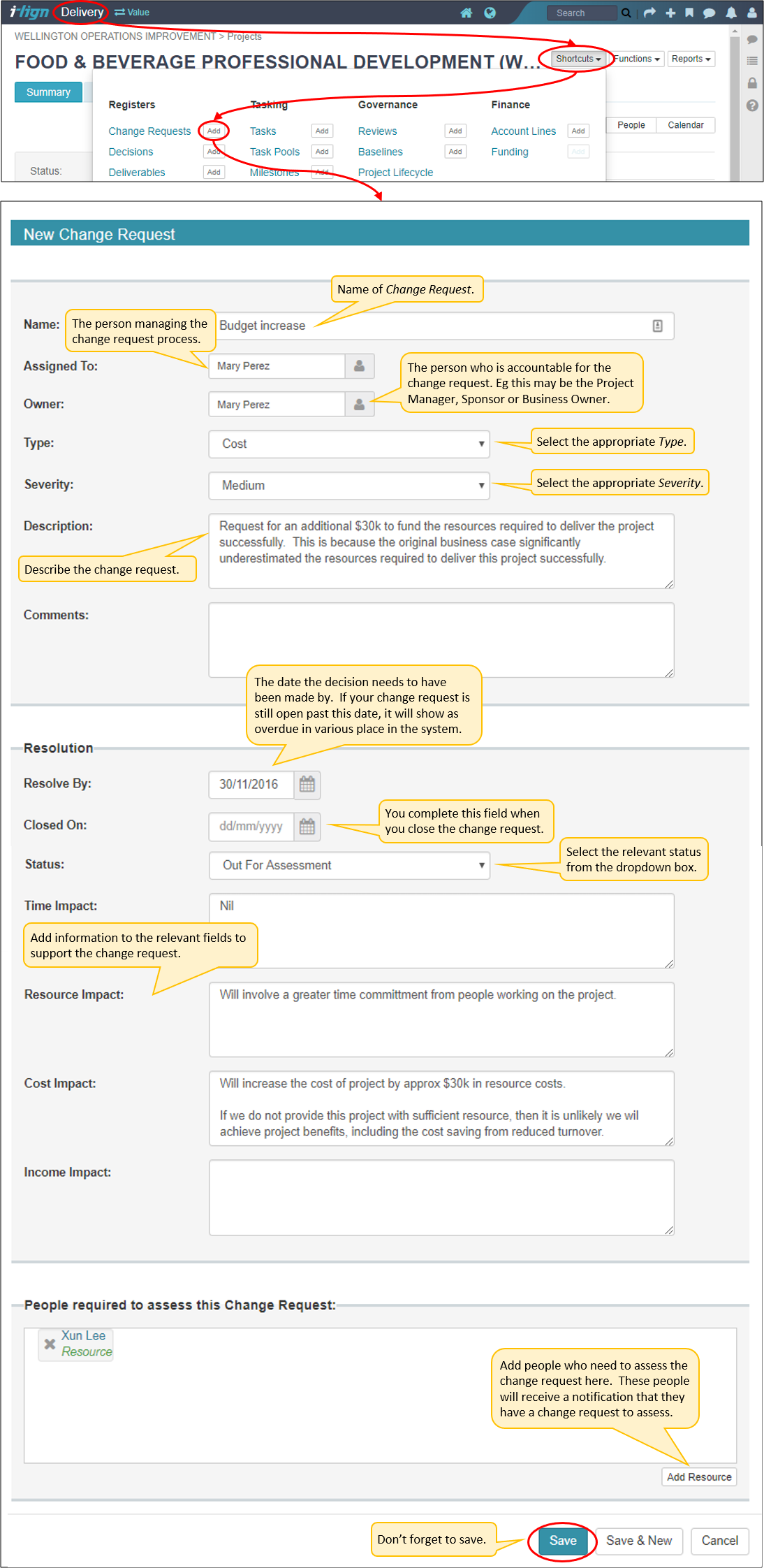Click the person picker for Assigned To

click(x=360, y=366)
